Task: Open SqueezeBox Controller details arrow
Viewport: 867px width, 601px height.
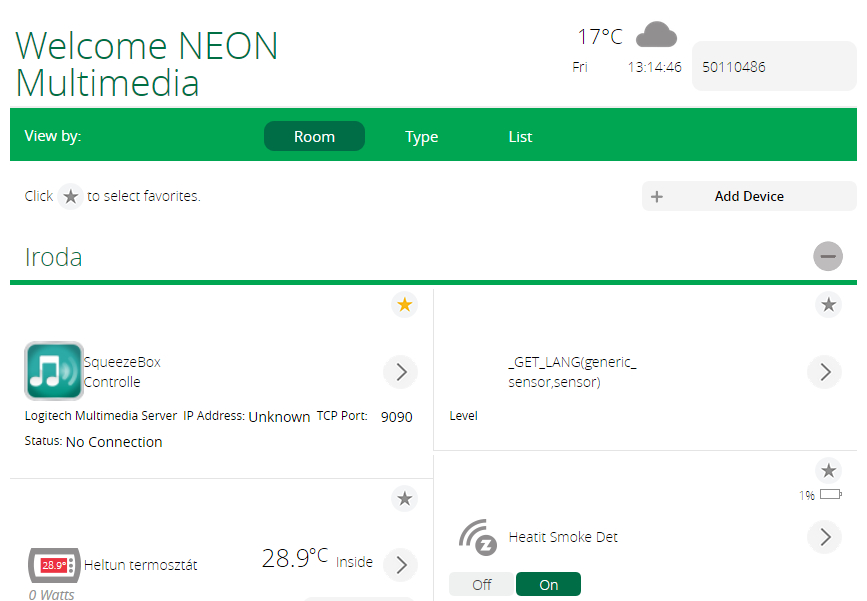Action: coord(400,372)
